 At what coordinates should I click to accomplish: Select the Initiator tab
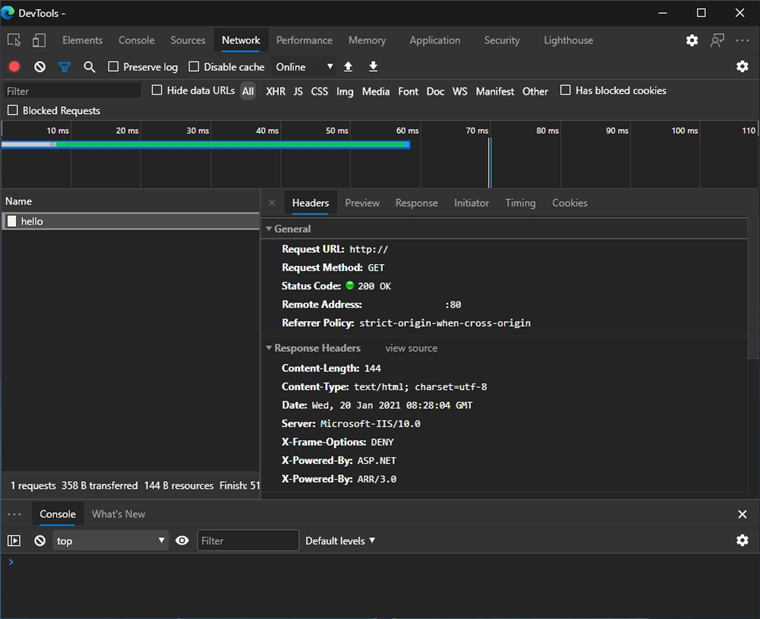(x=471, y=203)
